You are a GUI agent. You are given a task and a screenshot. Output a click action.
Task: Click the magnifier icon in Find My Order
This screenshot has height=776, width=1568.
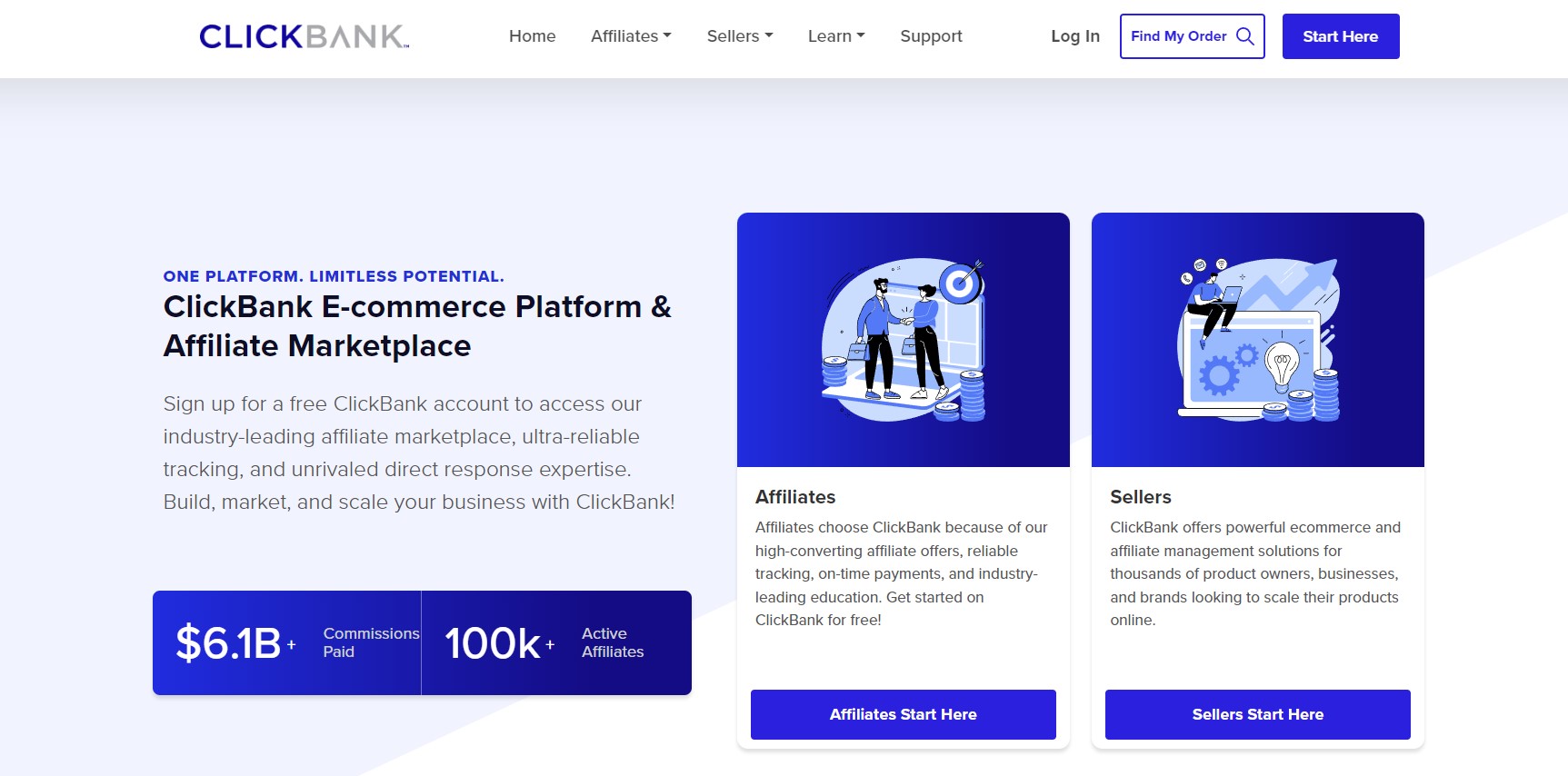click(x=1245, y=36)
